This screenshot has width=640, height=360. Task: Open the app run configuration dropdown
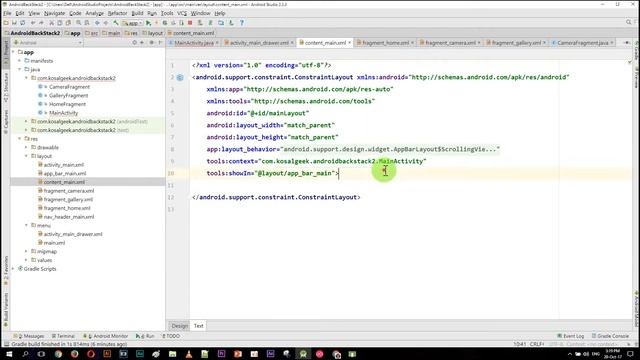(x=132, y=23)
